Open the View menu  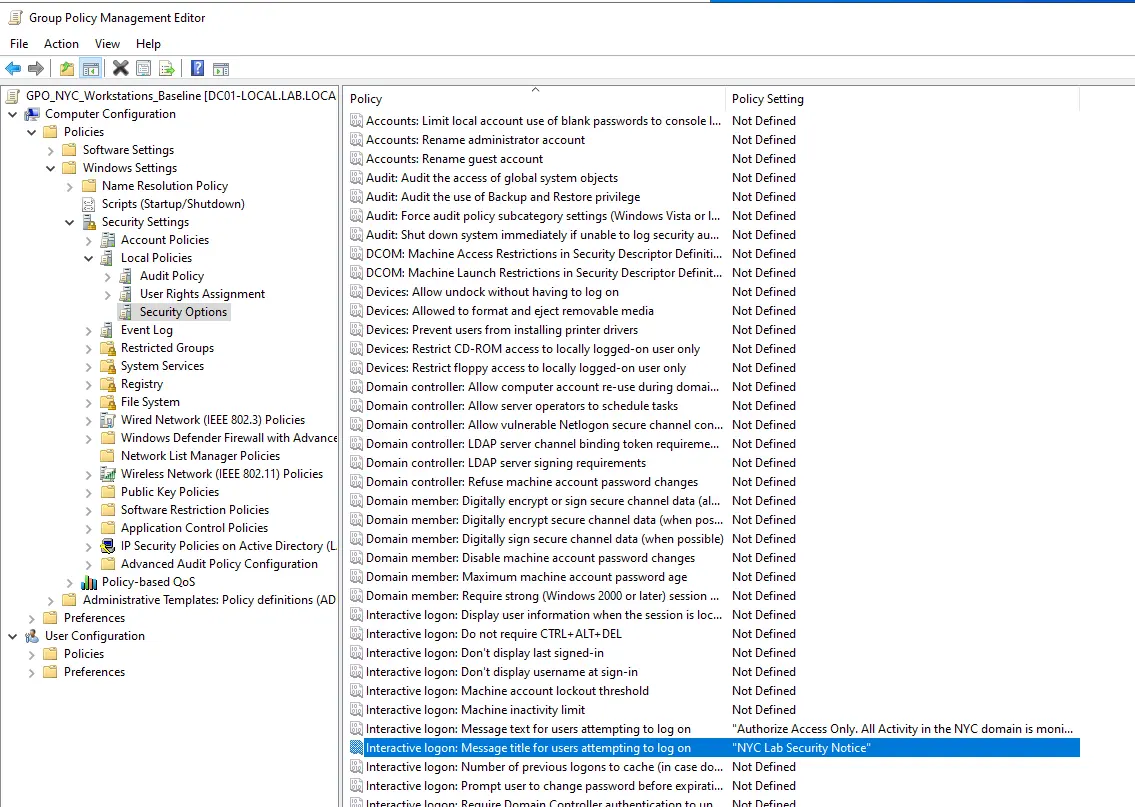click(x=107, y=43)
